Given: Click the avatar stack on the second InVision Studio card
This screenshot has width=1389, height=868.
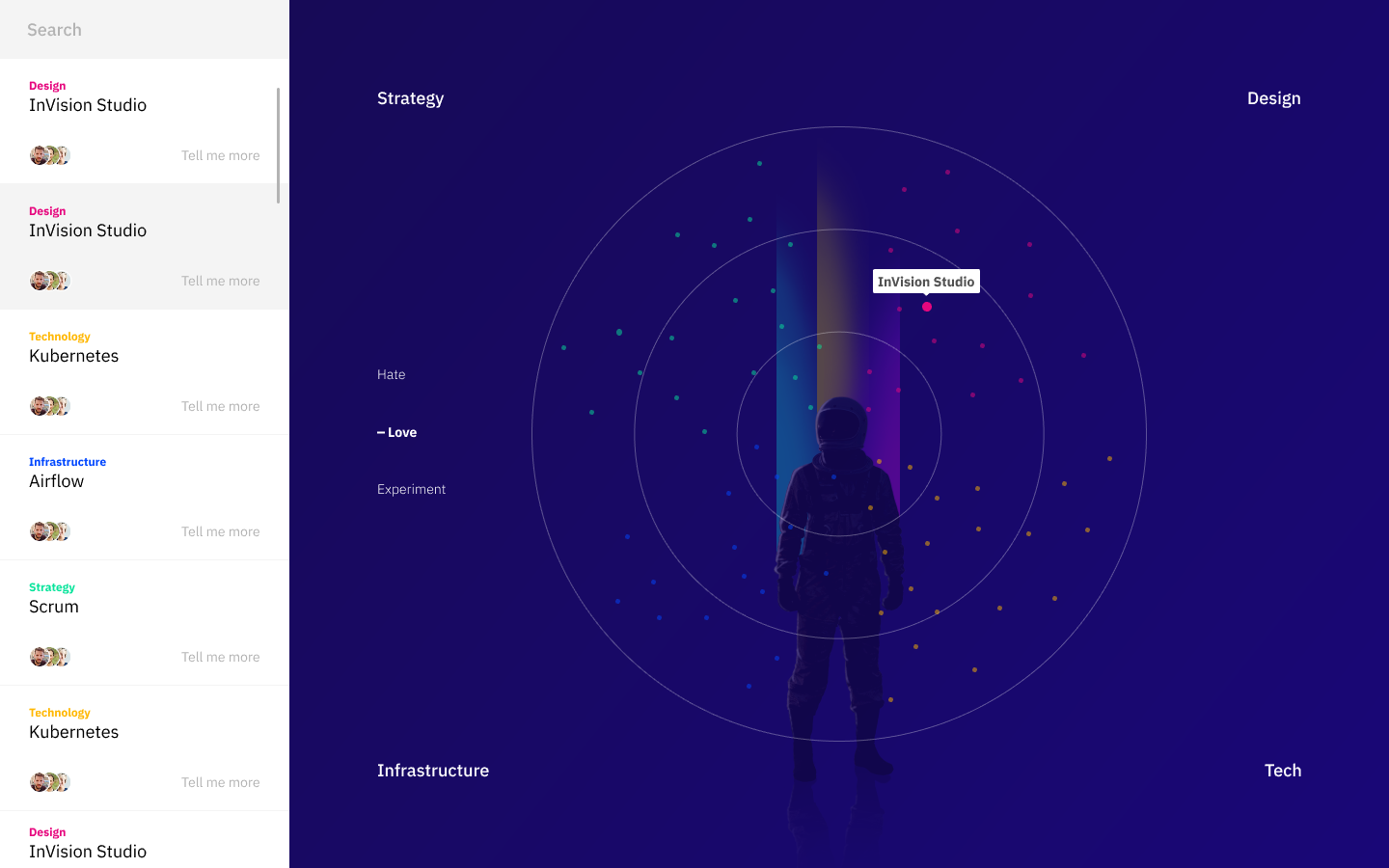Looking at the screenshot, I should coord(49,280).
